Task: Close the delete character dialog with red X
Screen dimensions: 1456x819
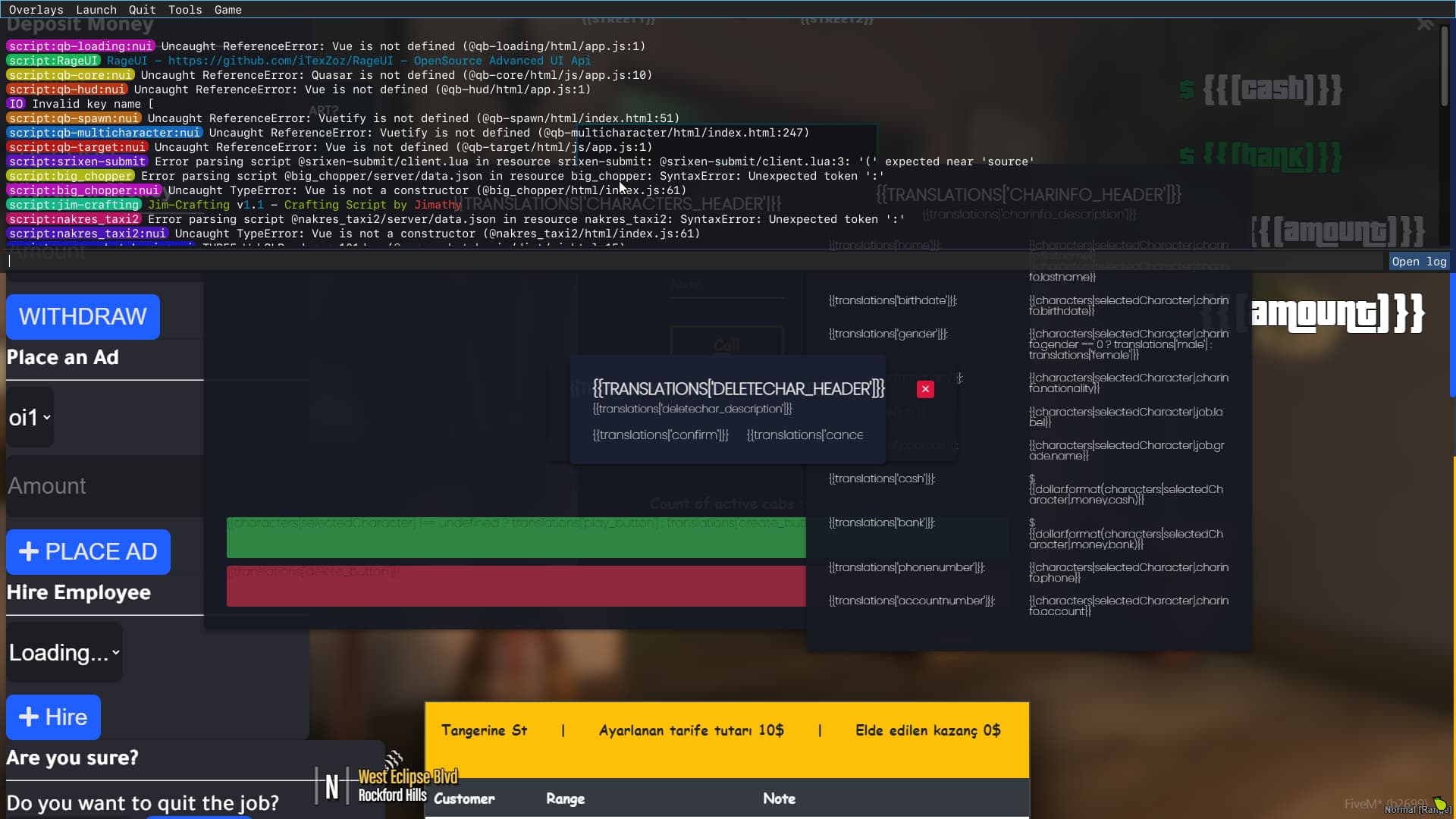Action: (x=925, y=389)
